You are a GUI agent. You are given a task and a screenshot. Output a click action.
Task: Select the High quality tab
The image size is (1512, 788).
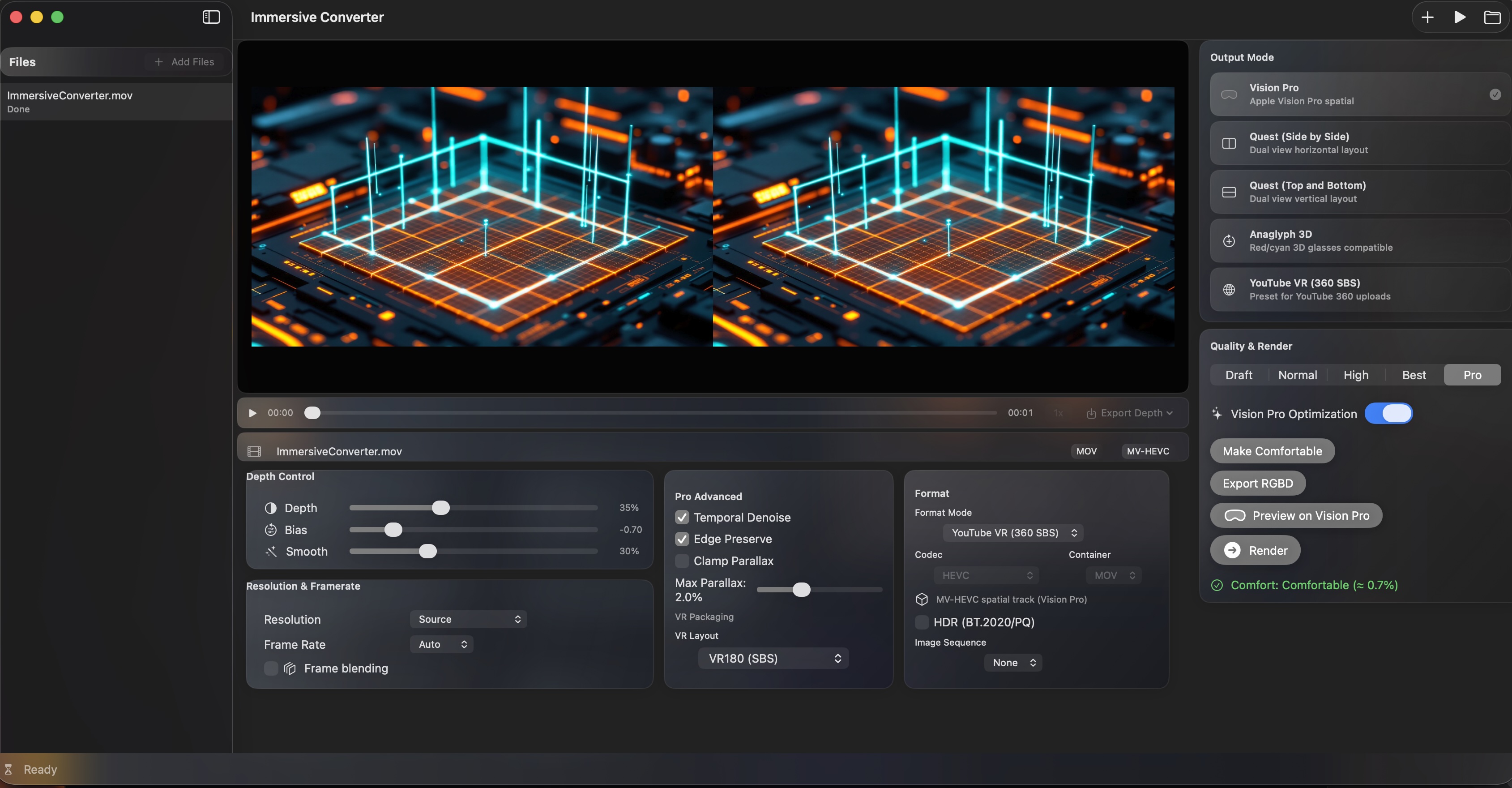pyautogui.click(x=1355, y=375)
